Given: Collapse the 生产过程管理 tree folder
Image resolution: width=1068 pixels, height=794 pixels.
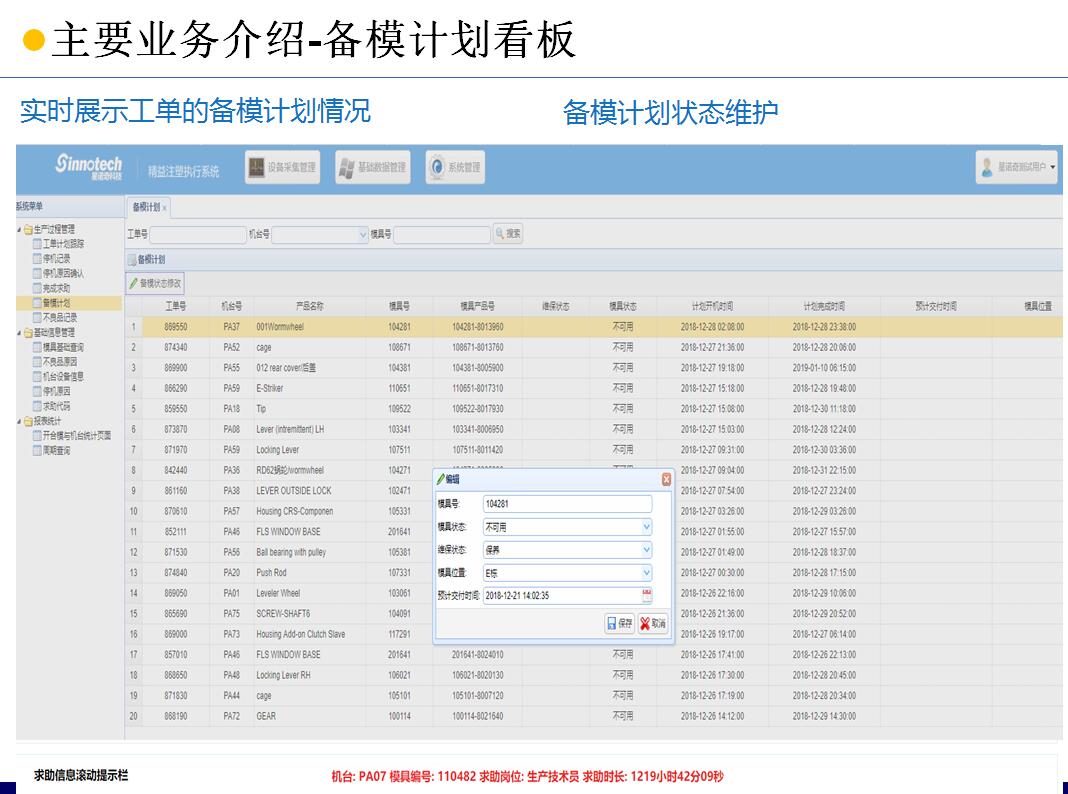Looking at the screenshot, I should coord(19,229).
